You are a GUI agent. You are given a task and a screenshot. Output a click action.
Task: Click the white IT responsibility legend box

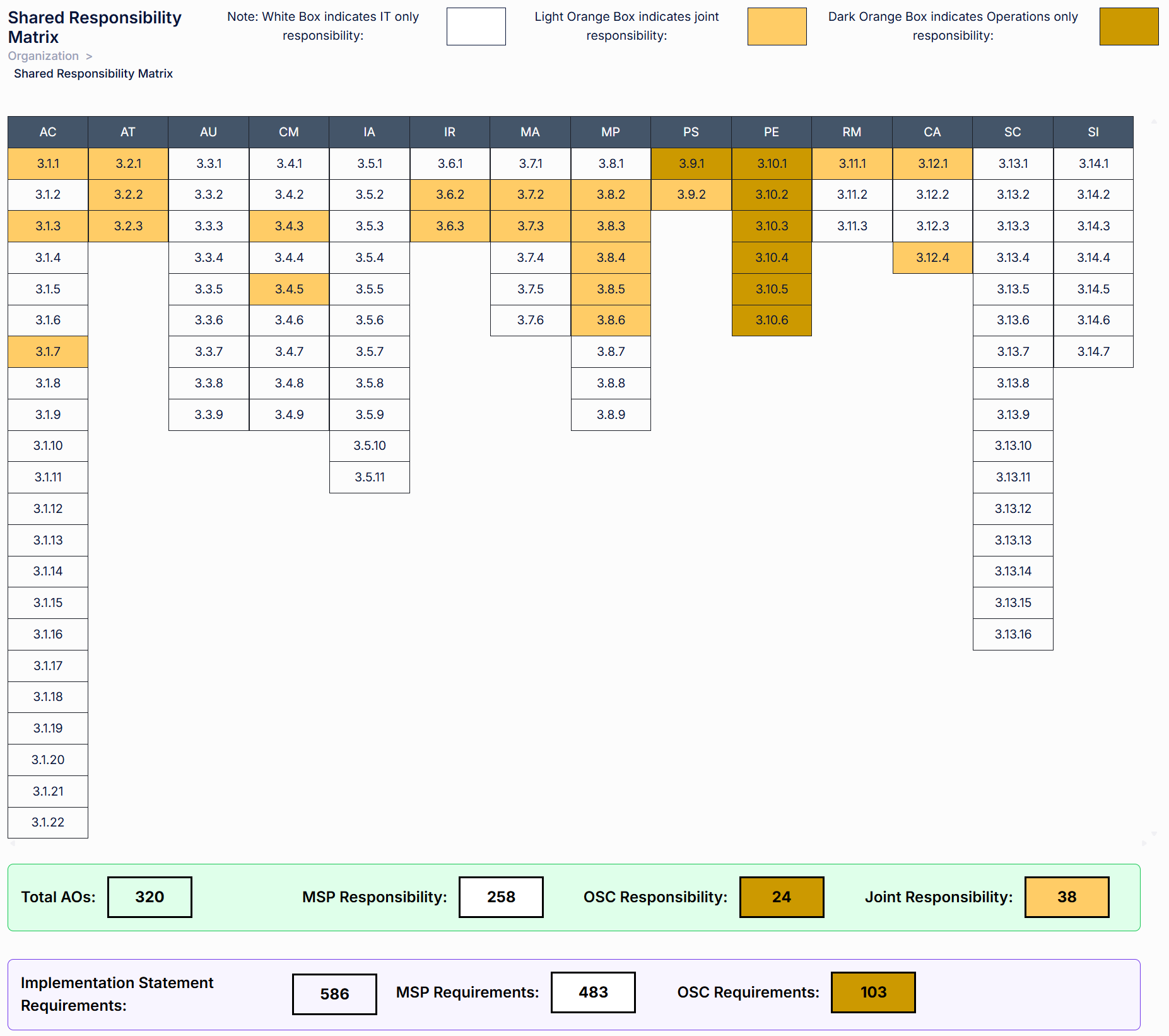click(x=476, y=26)
